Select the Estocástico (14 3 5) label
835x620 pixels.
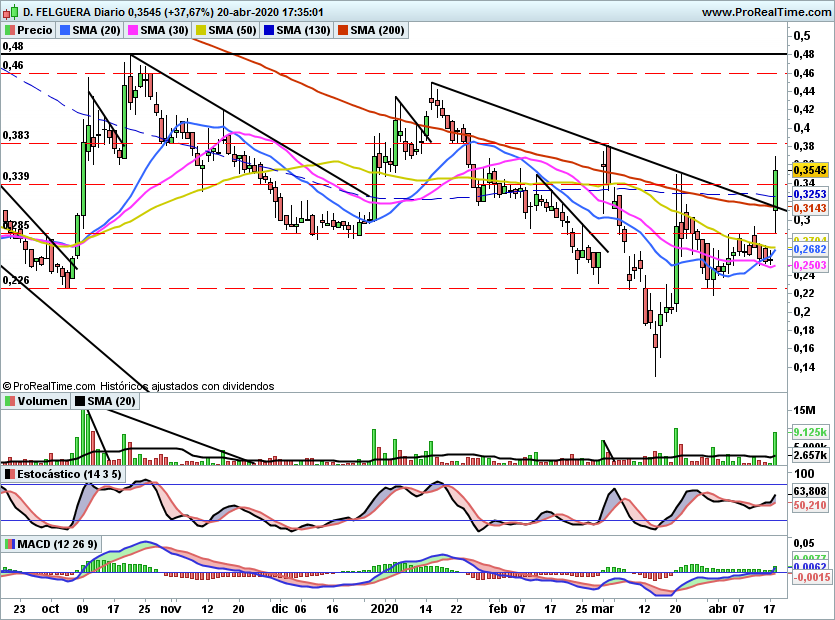pos(69,474)
